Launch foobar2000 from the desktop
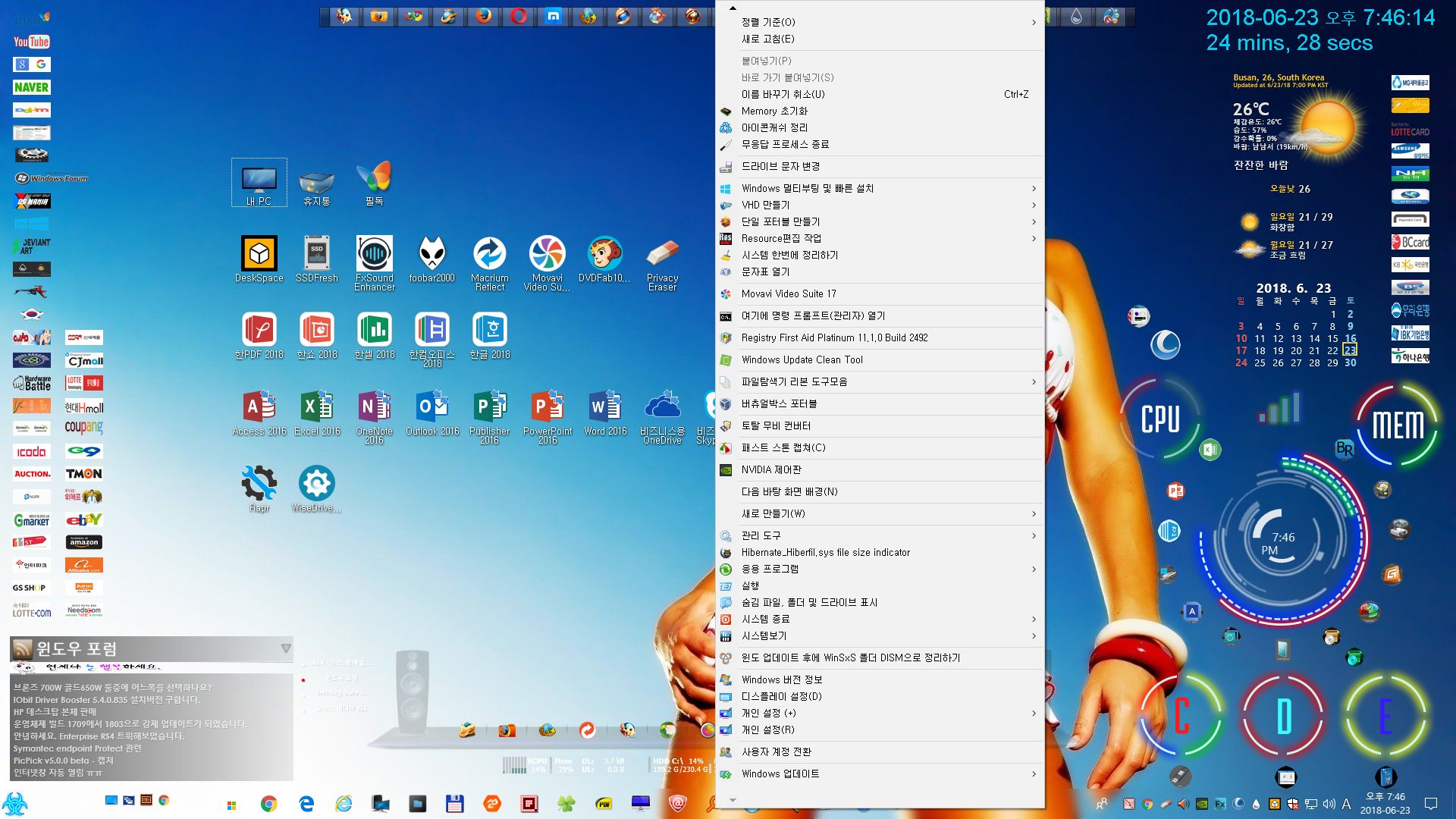 coord(432,259)
